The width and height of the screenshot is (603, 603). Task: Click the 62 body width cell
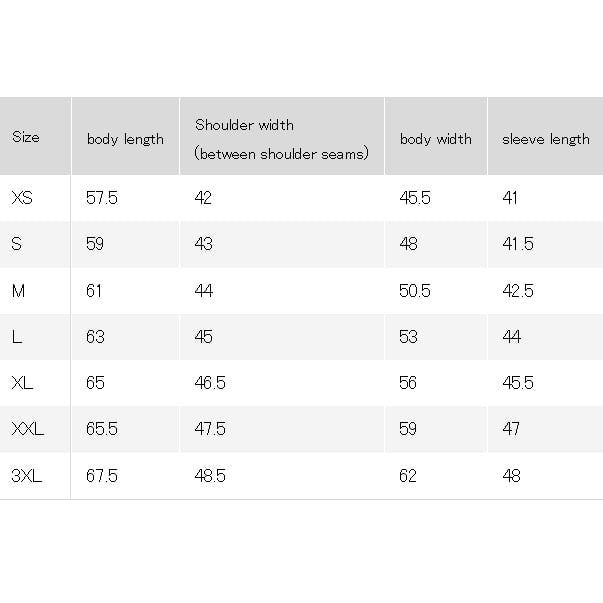tap(408, 476)
